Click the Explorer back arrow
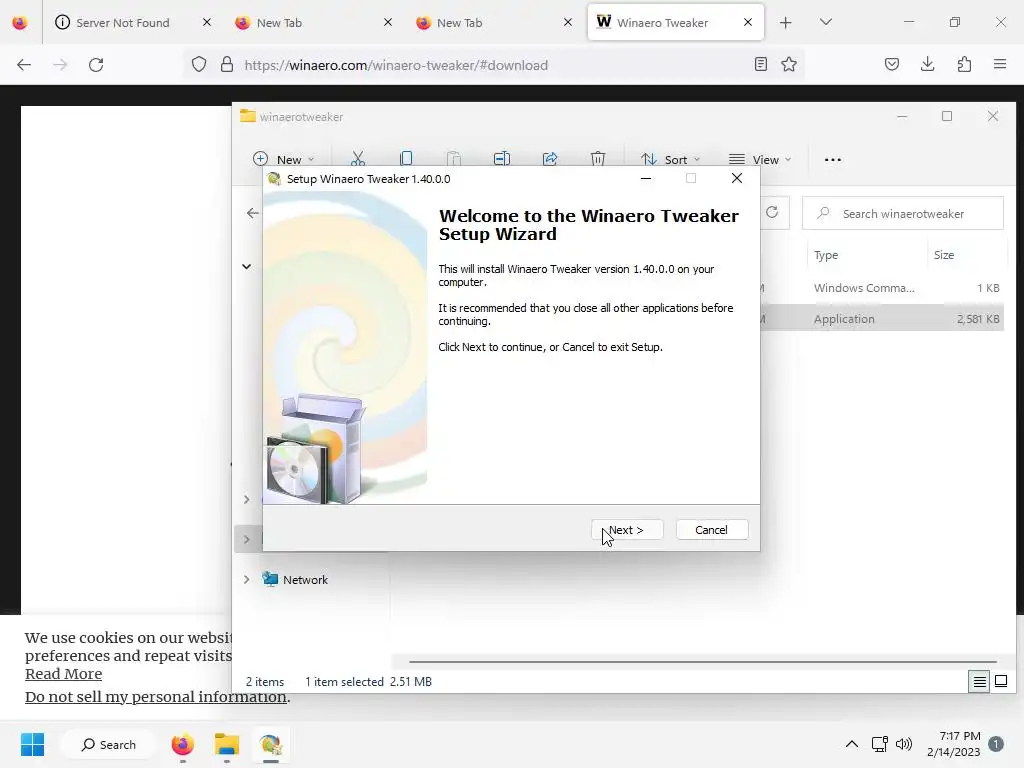The height and width of the screenshot is (768, 1024). pyautogui.click(x=253, y=213)
